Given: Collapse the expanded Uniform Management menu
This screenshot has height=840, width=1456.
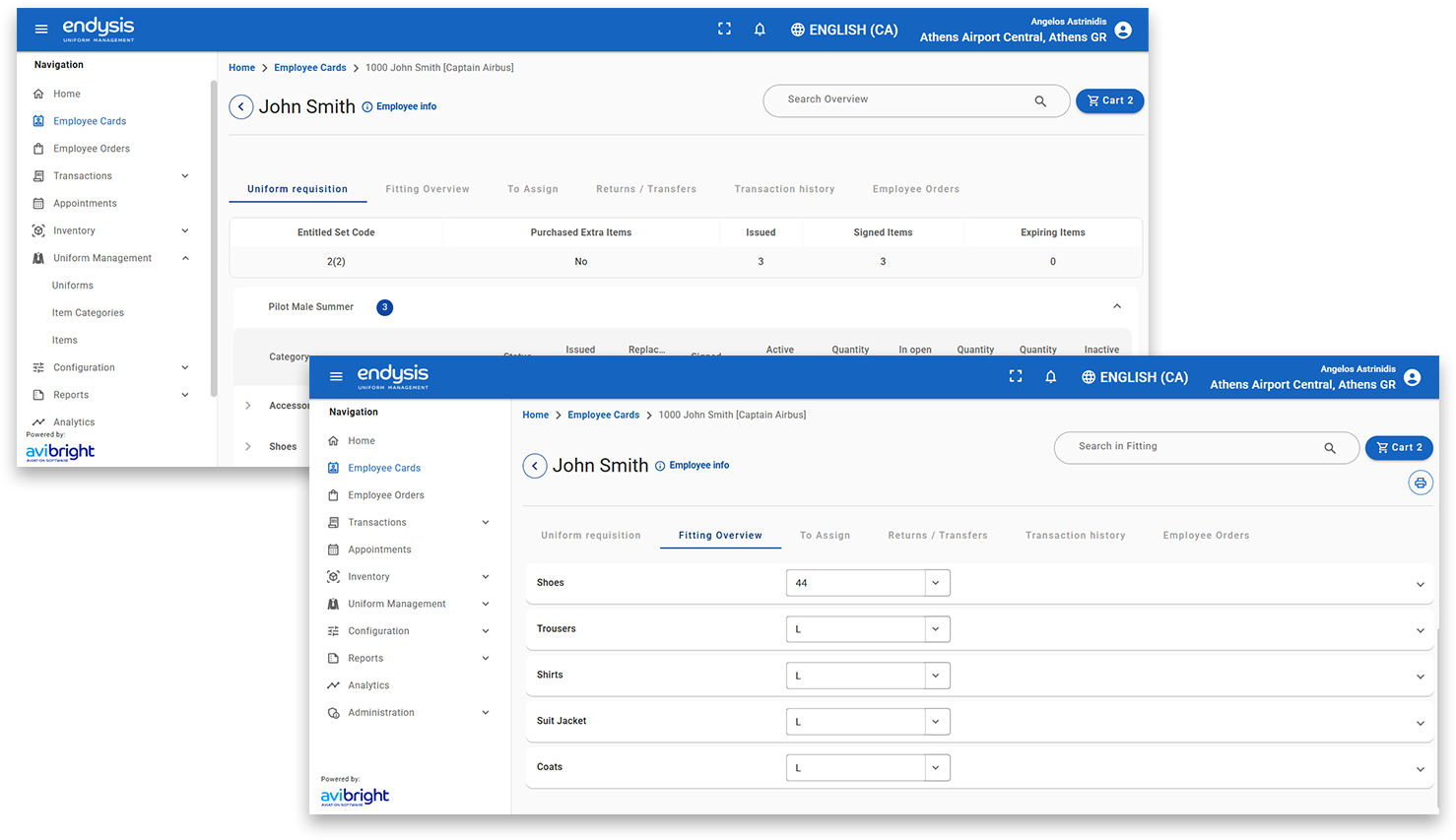Looking at the screenshot, I should point(185,258).
